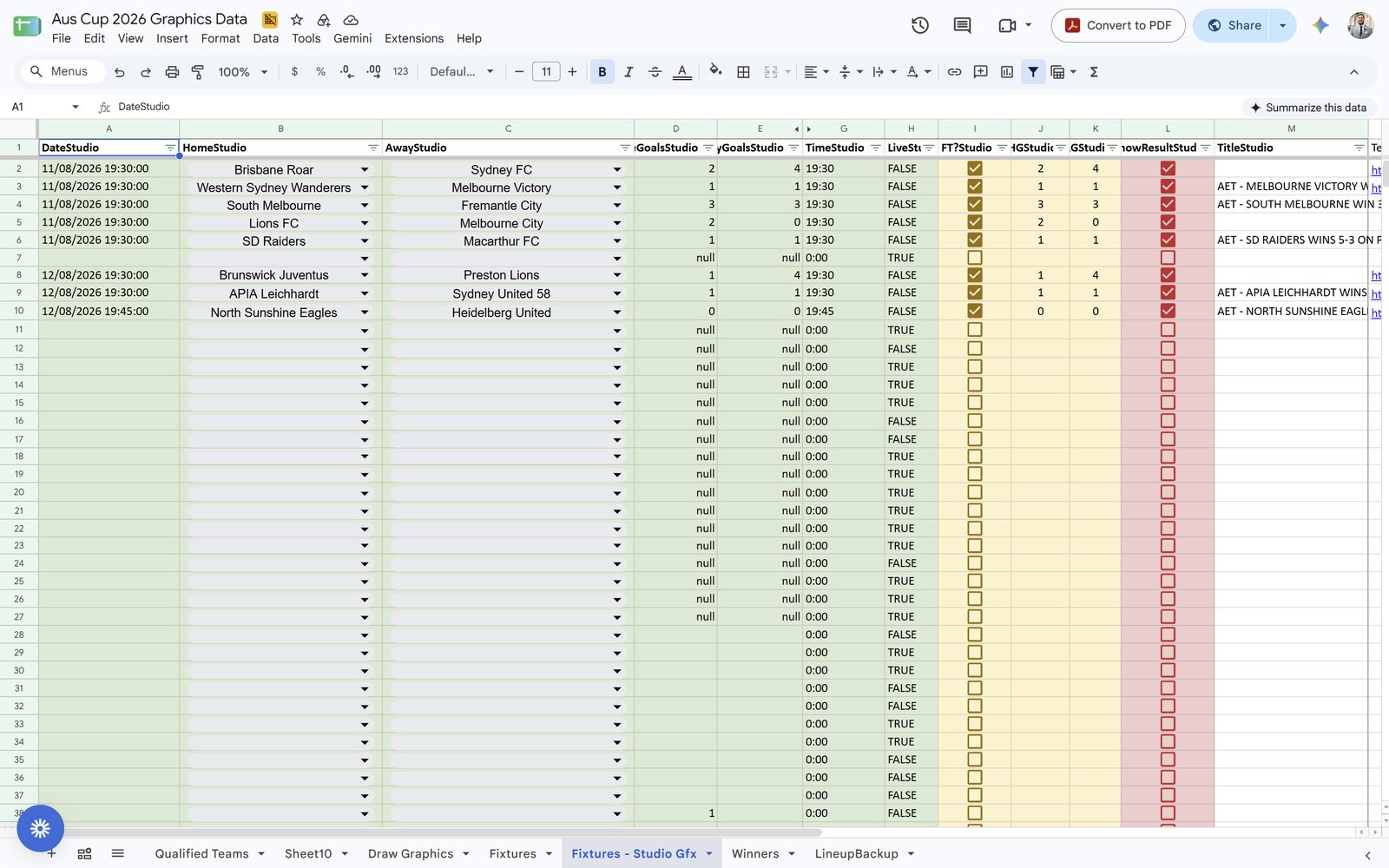This screenshot has width=1389, height=868.
Task: Insert link icon in toolbar
Action: click(954, 72)
